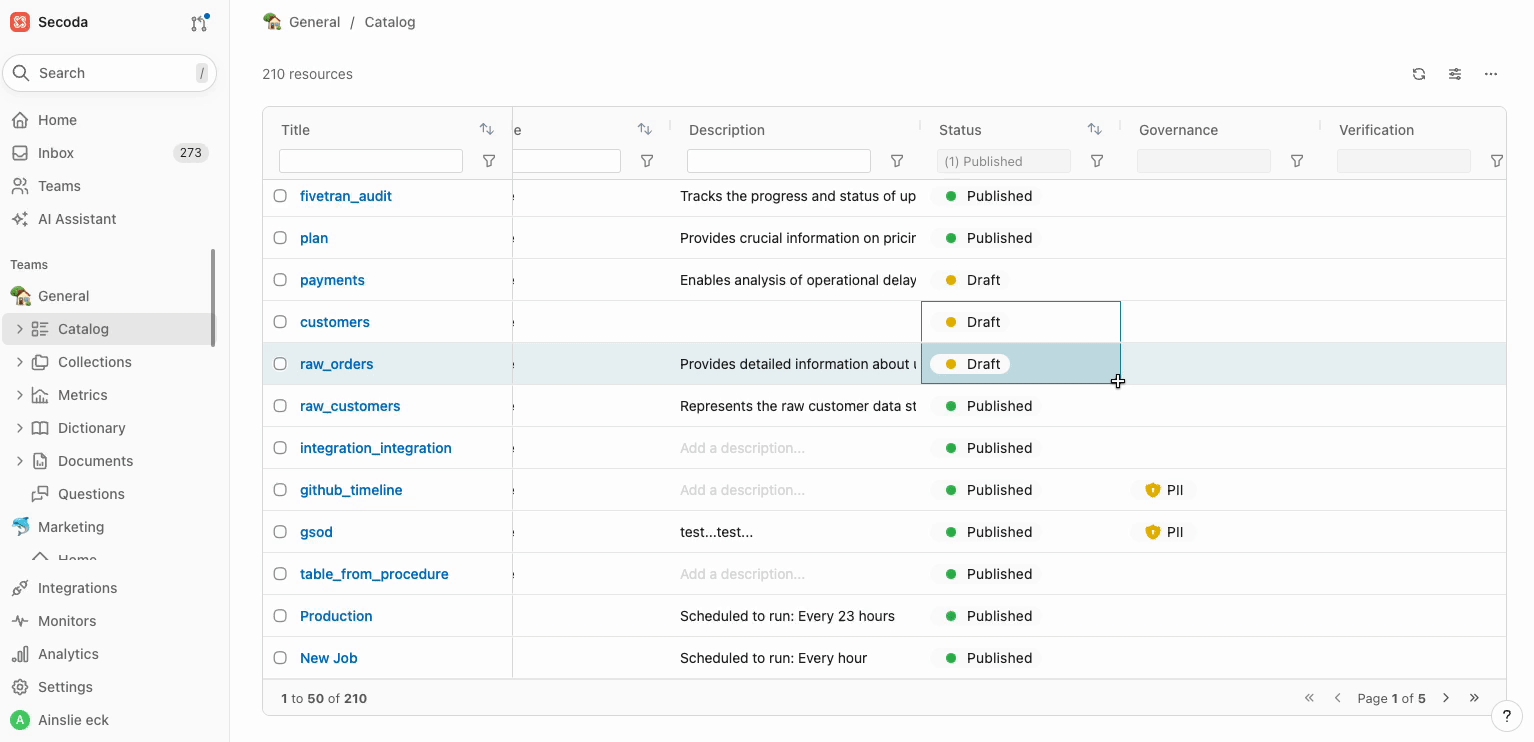Click the Description column filter funnel icon
The width and height of the screenshot is (1534, 742).
pyautogui.click(x=897, y=161)
